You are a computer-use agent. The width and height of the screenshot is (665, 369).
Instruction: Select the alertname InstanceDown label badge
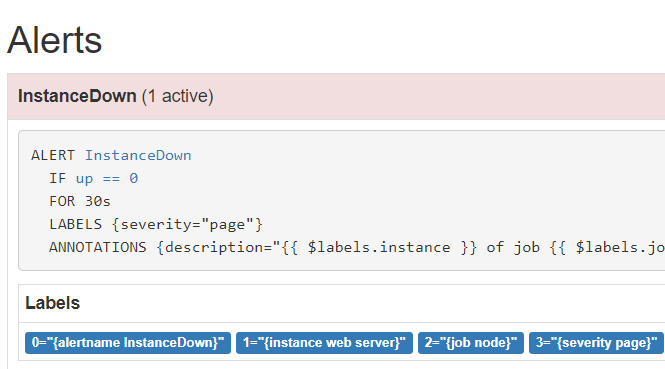(128, 343)
